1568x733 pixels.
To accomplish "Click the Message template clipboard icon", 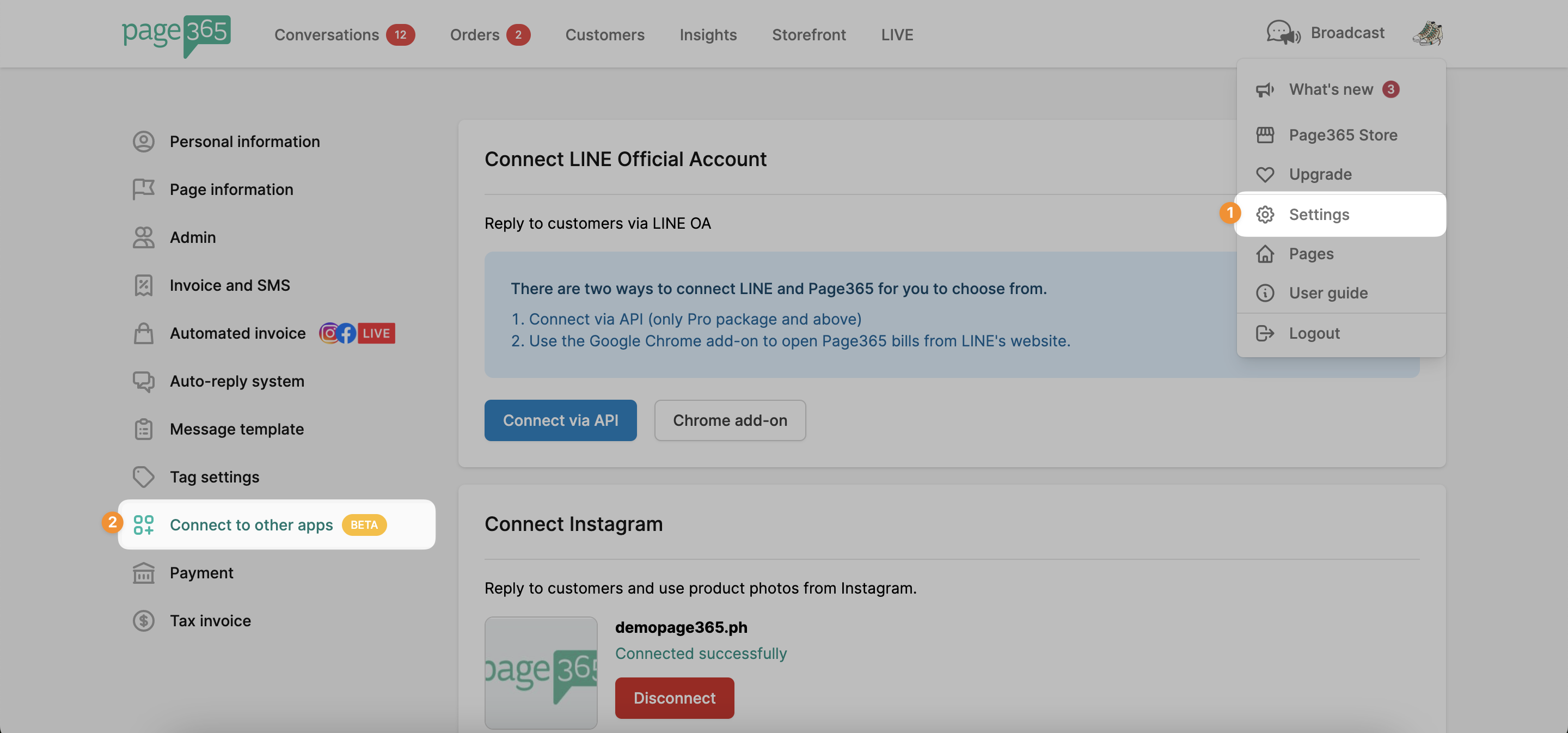I will tap(144, 429).
